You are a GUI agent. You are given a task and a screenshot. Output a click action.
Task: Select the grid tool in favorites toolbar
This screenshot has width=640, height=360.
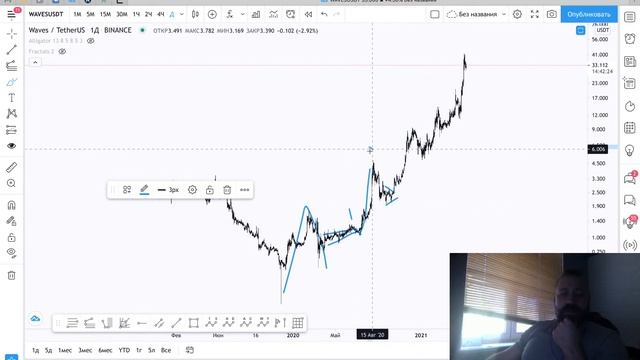298,323
